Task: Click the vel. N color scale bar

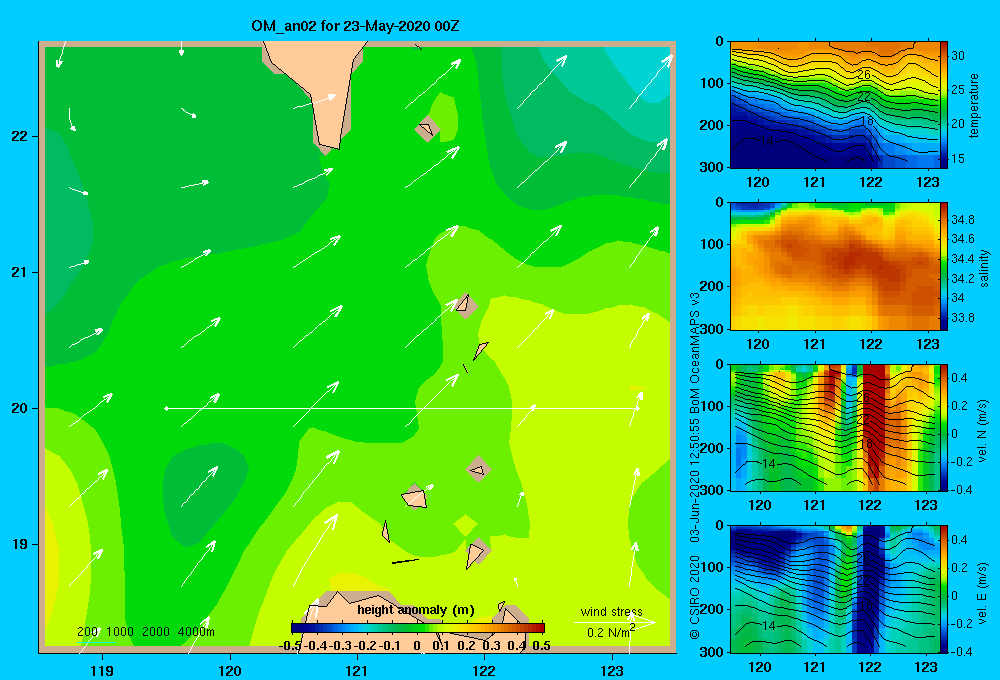Action: 944,427
